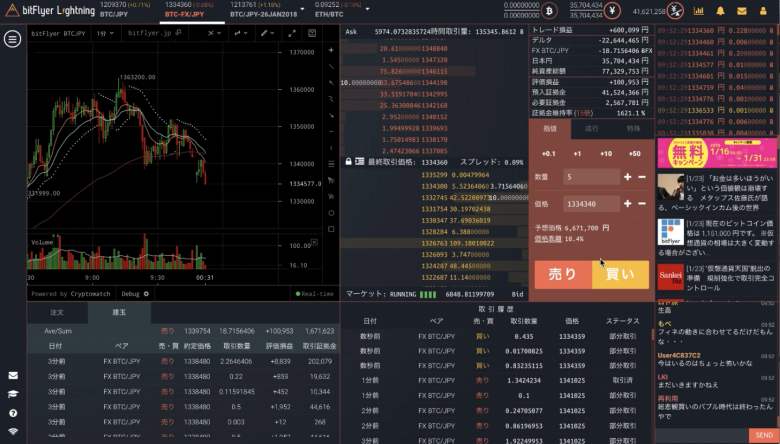
Task: Click the chat message input box
Action: (x=702, y=435)
